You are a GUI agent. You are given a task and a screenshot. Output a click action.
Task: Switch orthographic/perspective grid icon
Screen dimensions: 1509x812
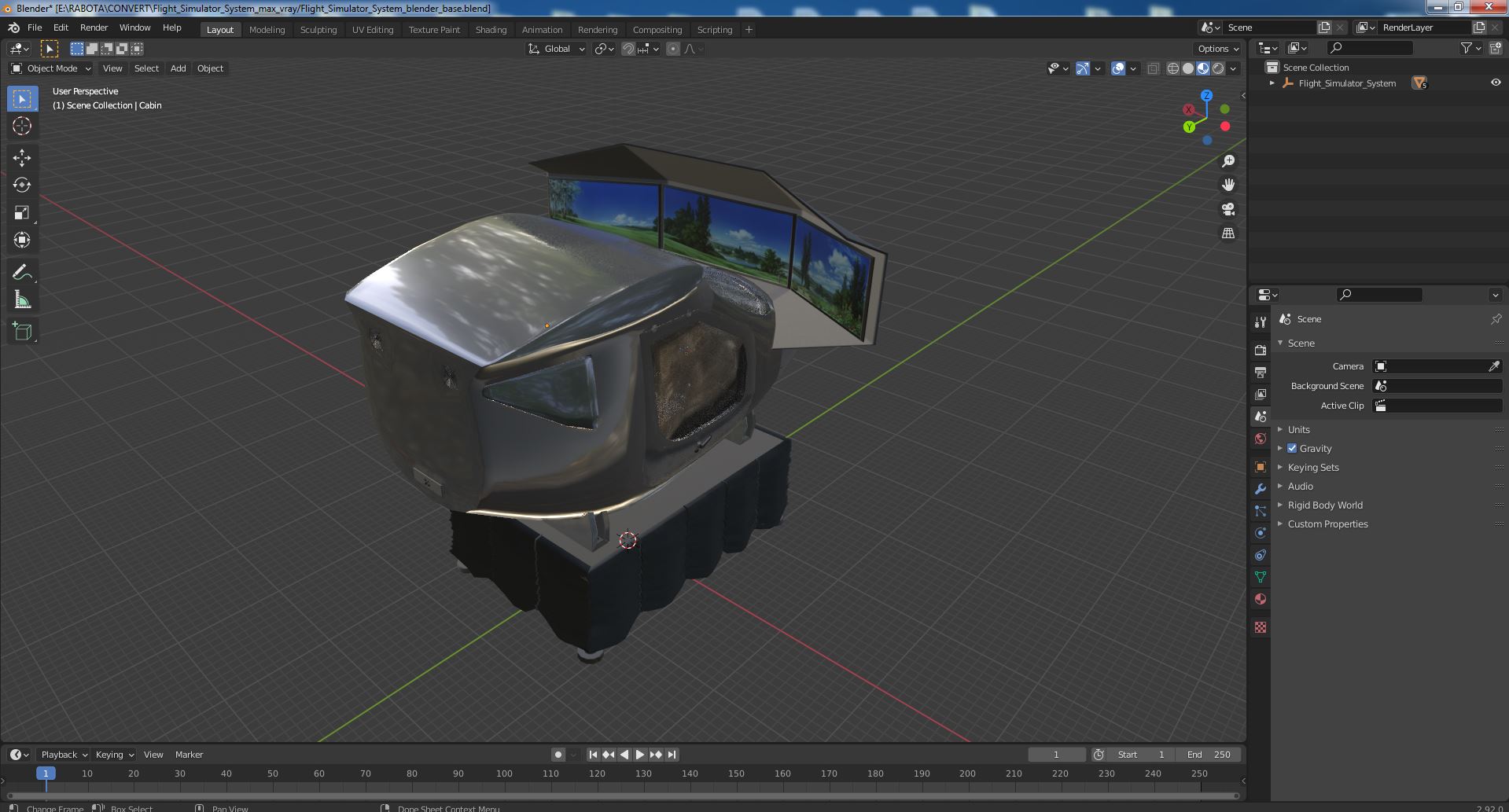(x=1227, y=233)
